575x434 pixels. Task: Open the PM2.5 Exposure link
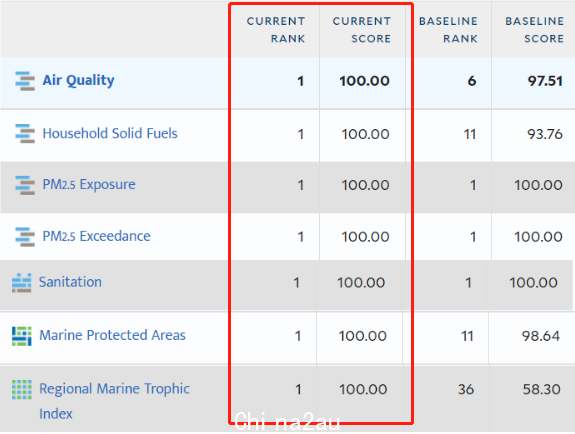click(x=89, y=184)
